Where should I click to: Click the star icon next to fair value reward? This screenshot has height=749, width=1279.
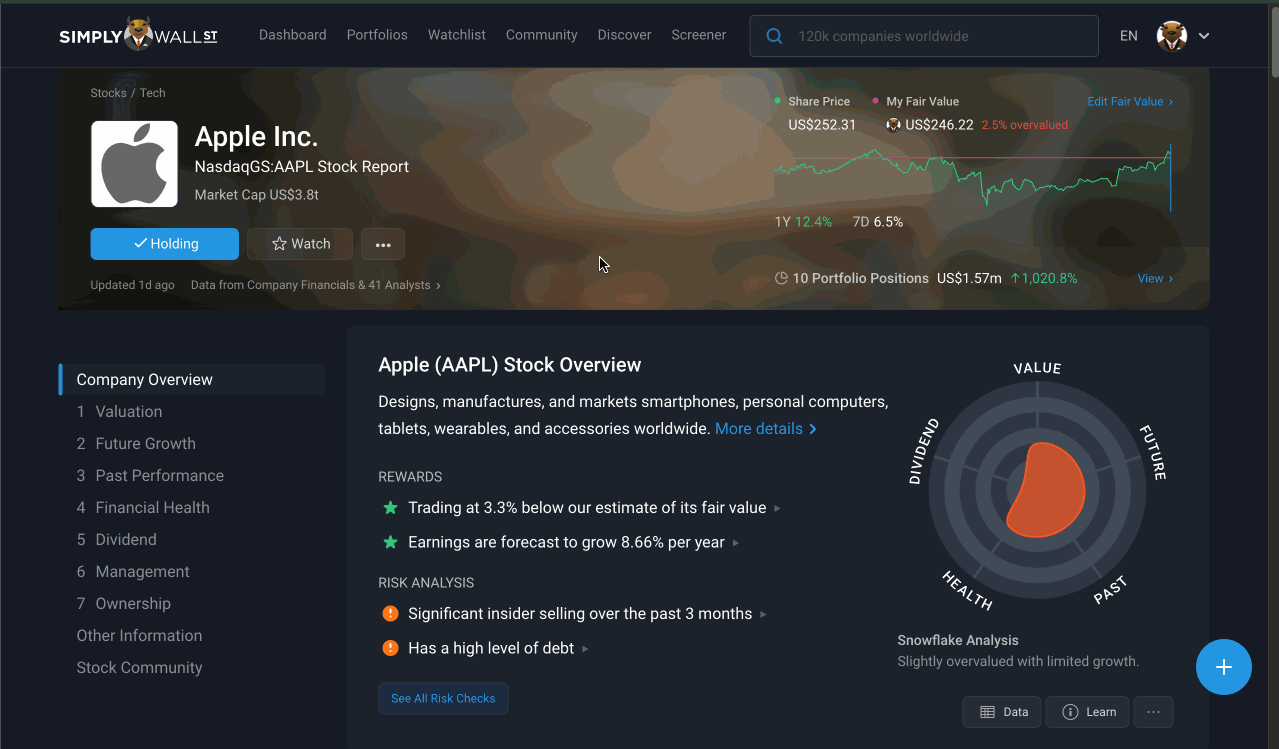tap(390, 508)
